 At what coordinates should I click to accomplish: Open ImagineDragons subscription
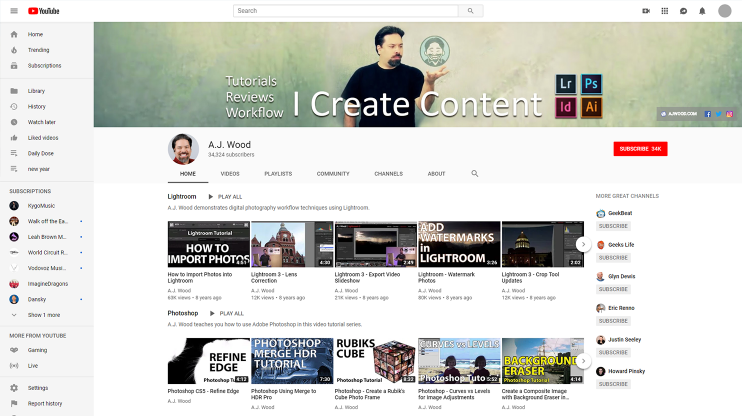[47, 284]
